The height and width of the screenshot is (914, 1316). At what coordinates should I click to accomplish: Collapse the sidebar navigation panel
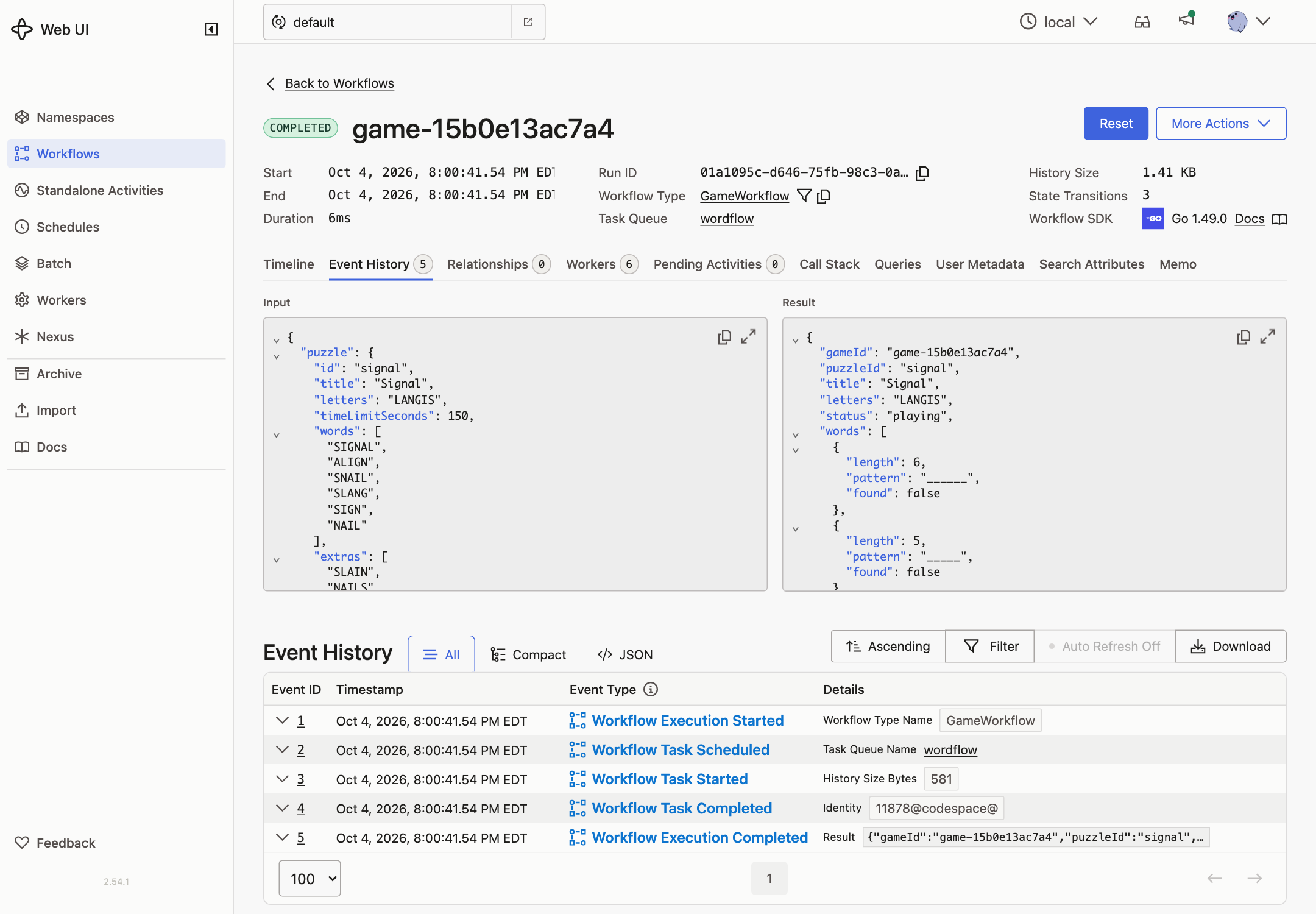pos(211,29)
